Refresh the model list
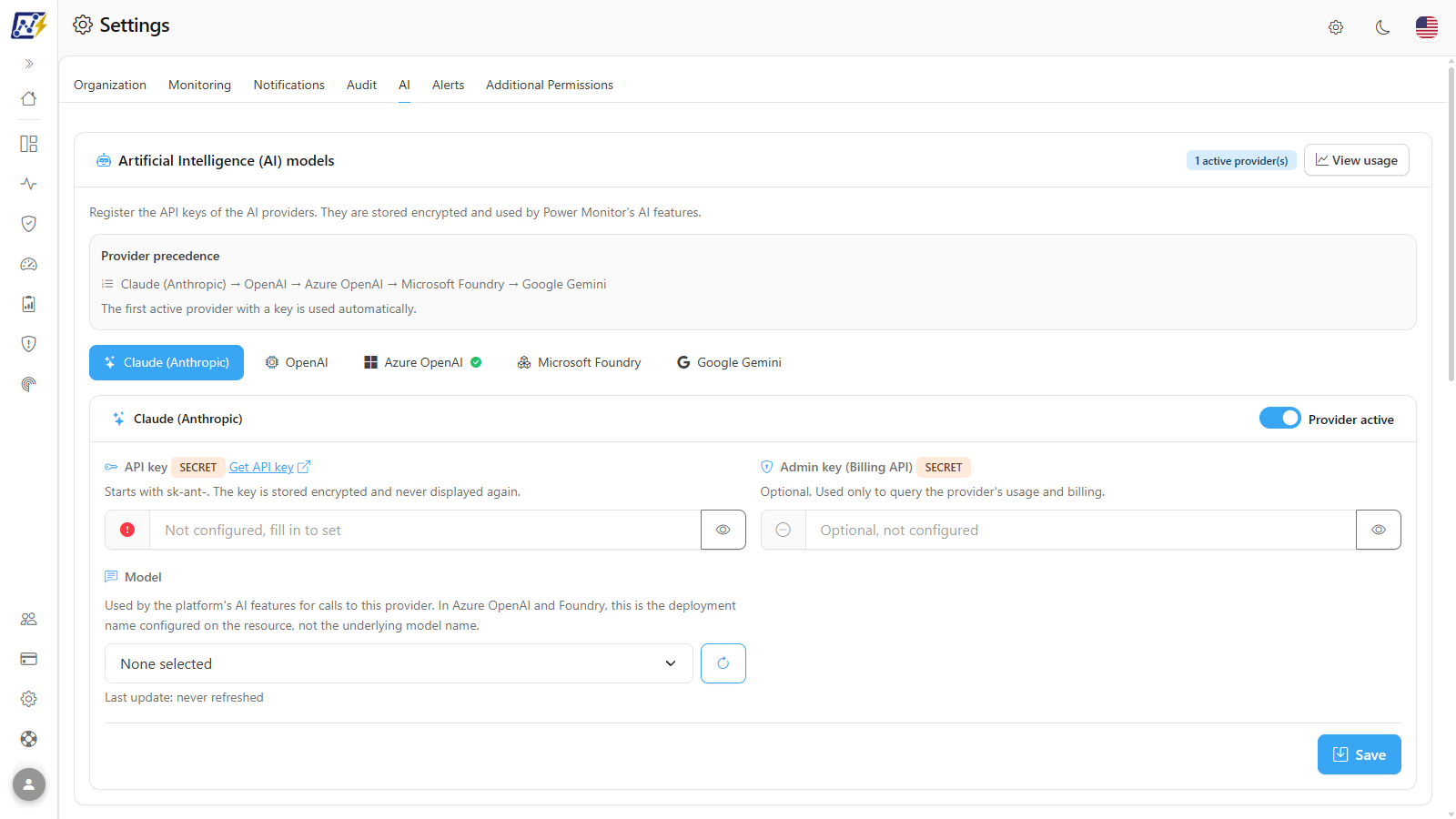 723,663
